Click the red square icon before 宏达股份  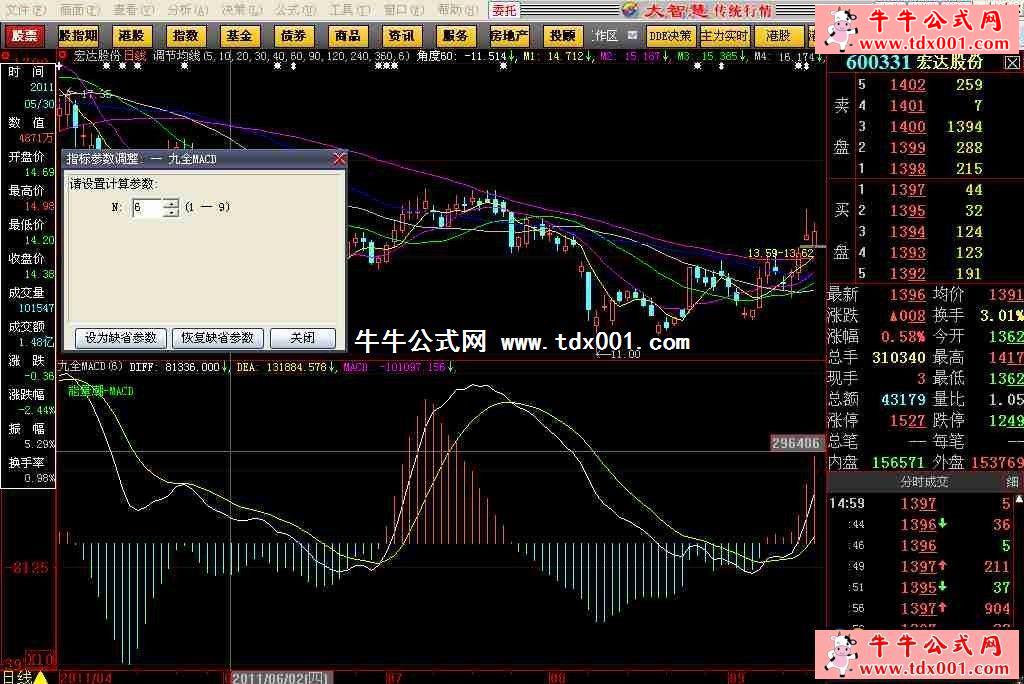tap(63, 56)
